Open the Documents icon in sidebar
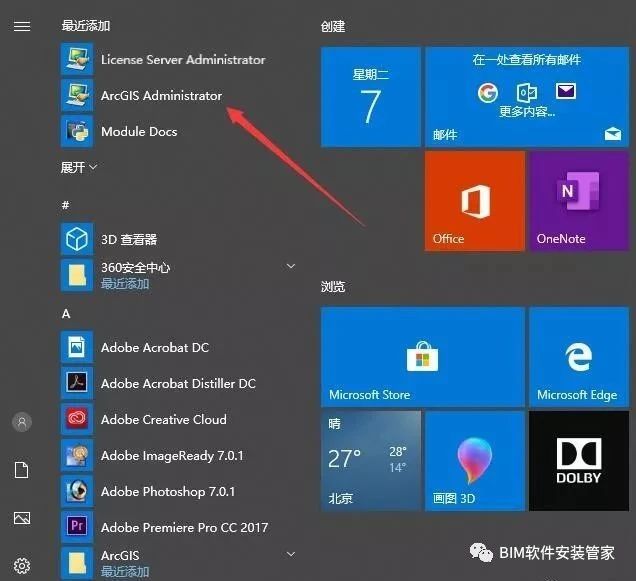636x581 pixels. point(21,470)
